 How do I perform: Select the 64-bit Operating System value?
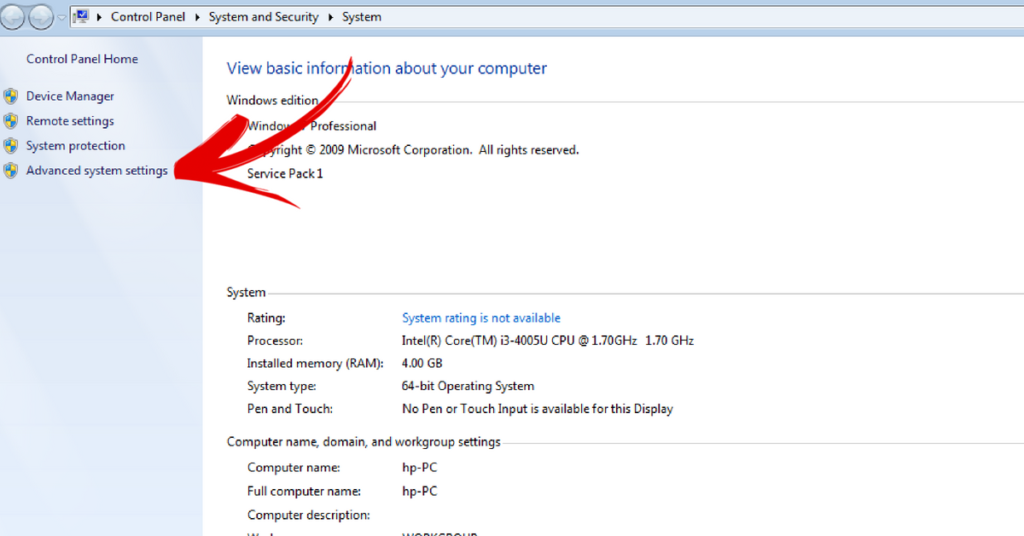pos(468,386)
